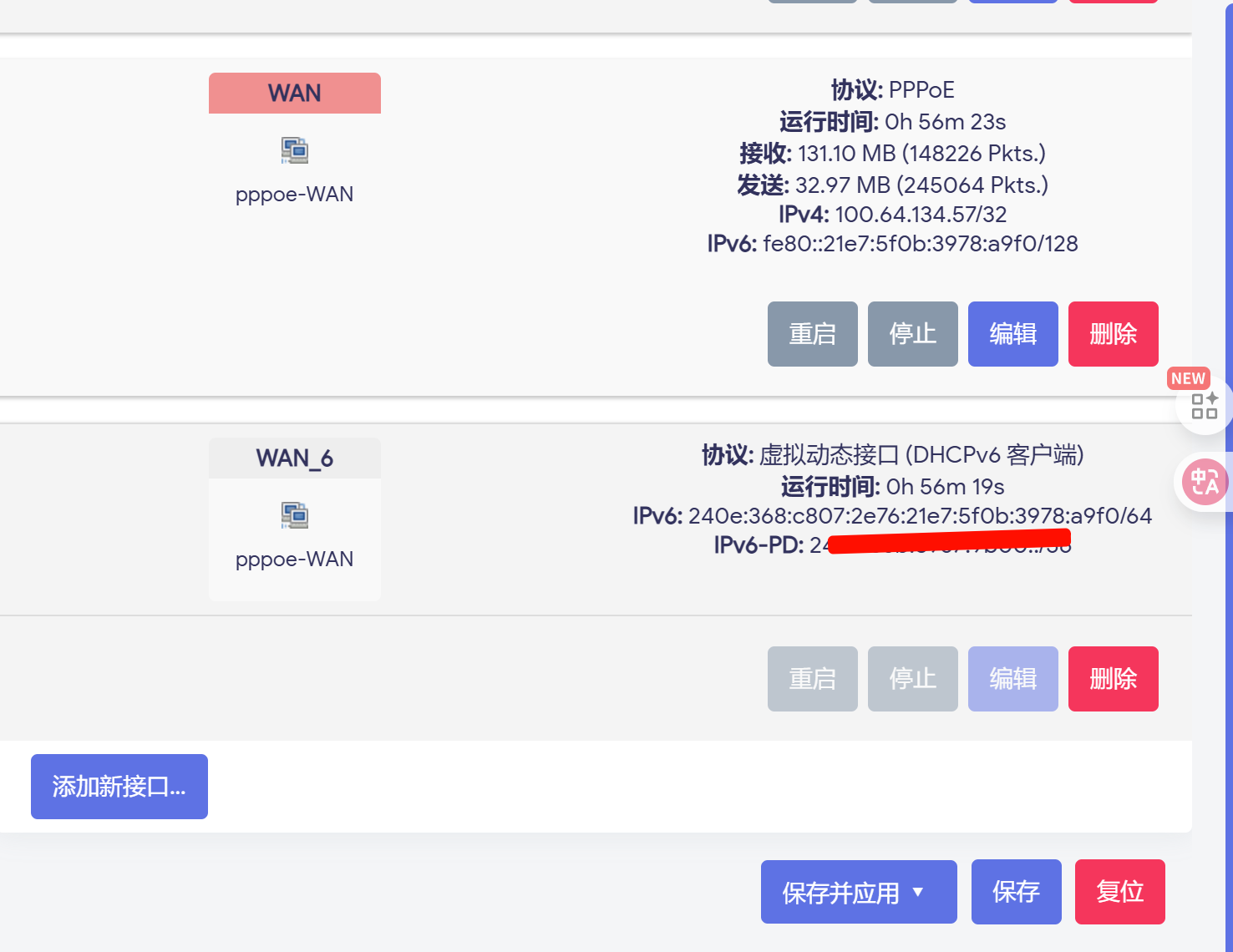Click the 保存并应用 button label
1233x952 pixels.
pos(840,893)
